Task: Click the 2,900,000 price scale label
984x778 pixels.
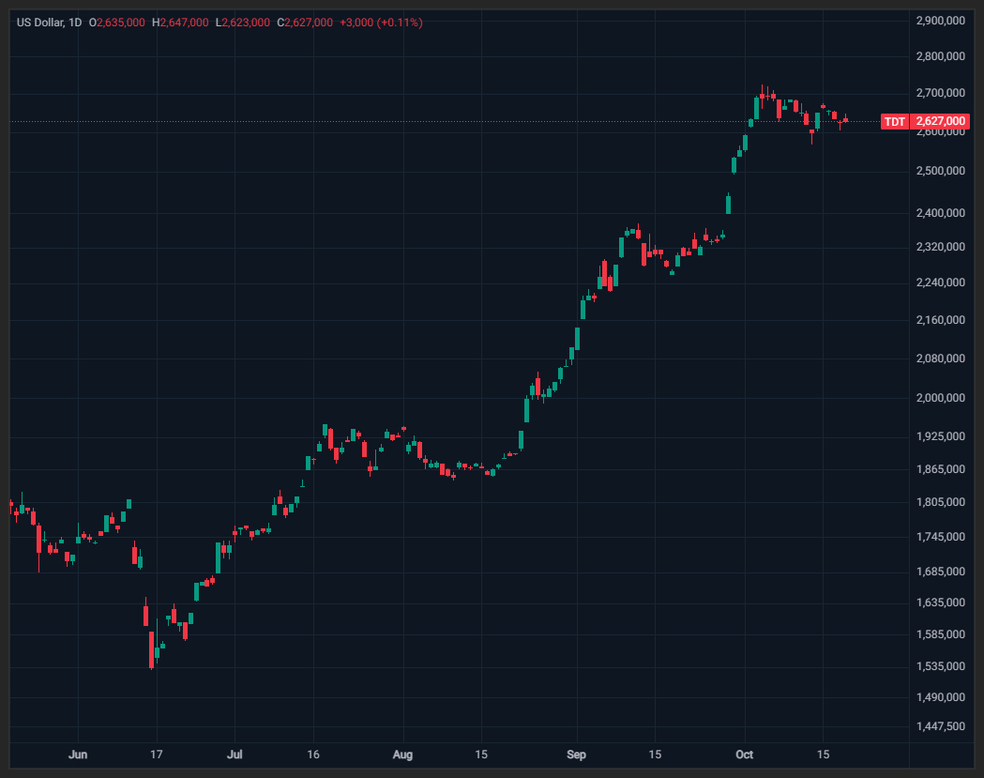Action: click(x=941, y=21)
